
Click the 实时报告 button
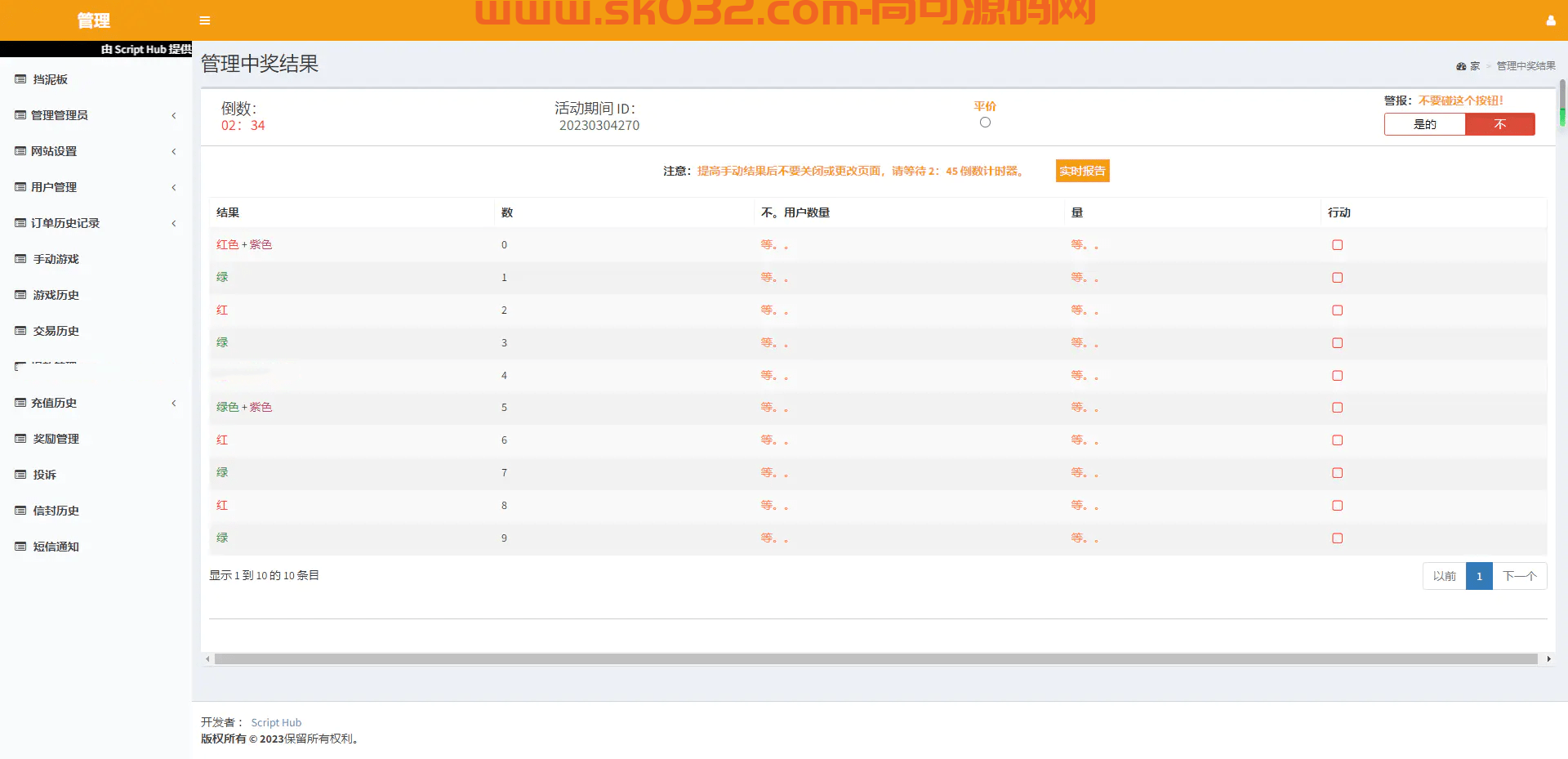click(x=1082, y=171)
